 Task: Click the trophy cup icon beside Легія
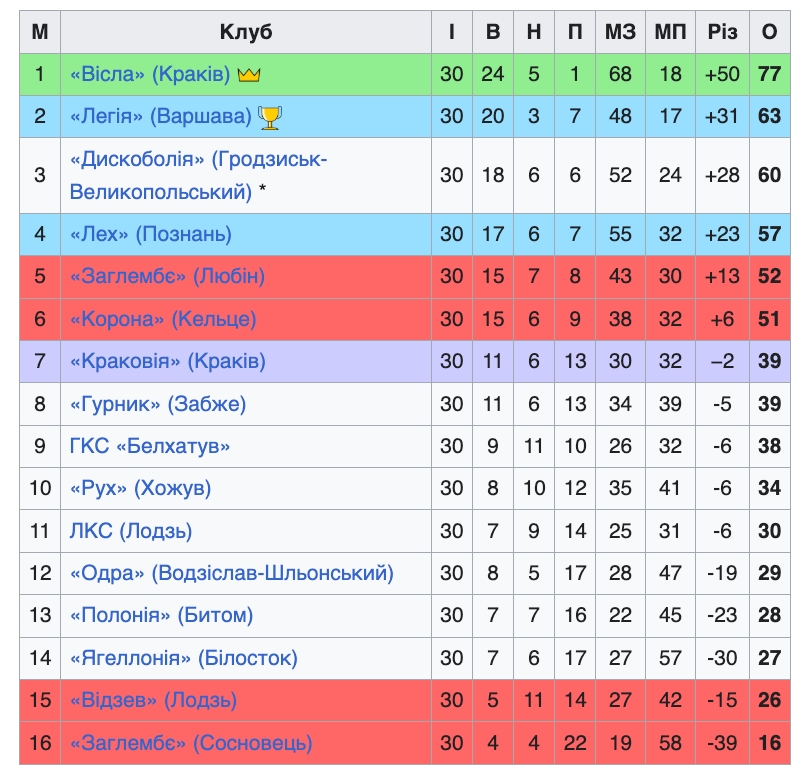[270, 117]
